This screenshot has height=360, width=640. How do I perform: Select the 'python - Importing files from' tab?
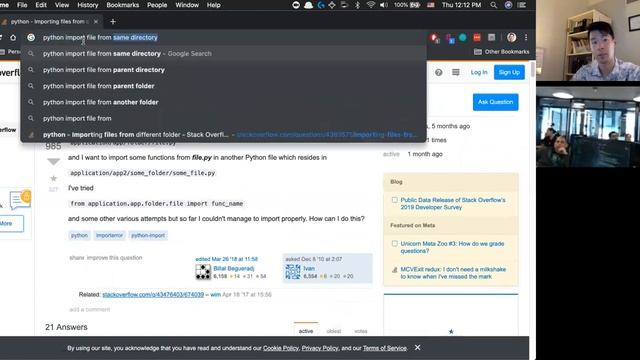point(49,22)
